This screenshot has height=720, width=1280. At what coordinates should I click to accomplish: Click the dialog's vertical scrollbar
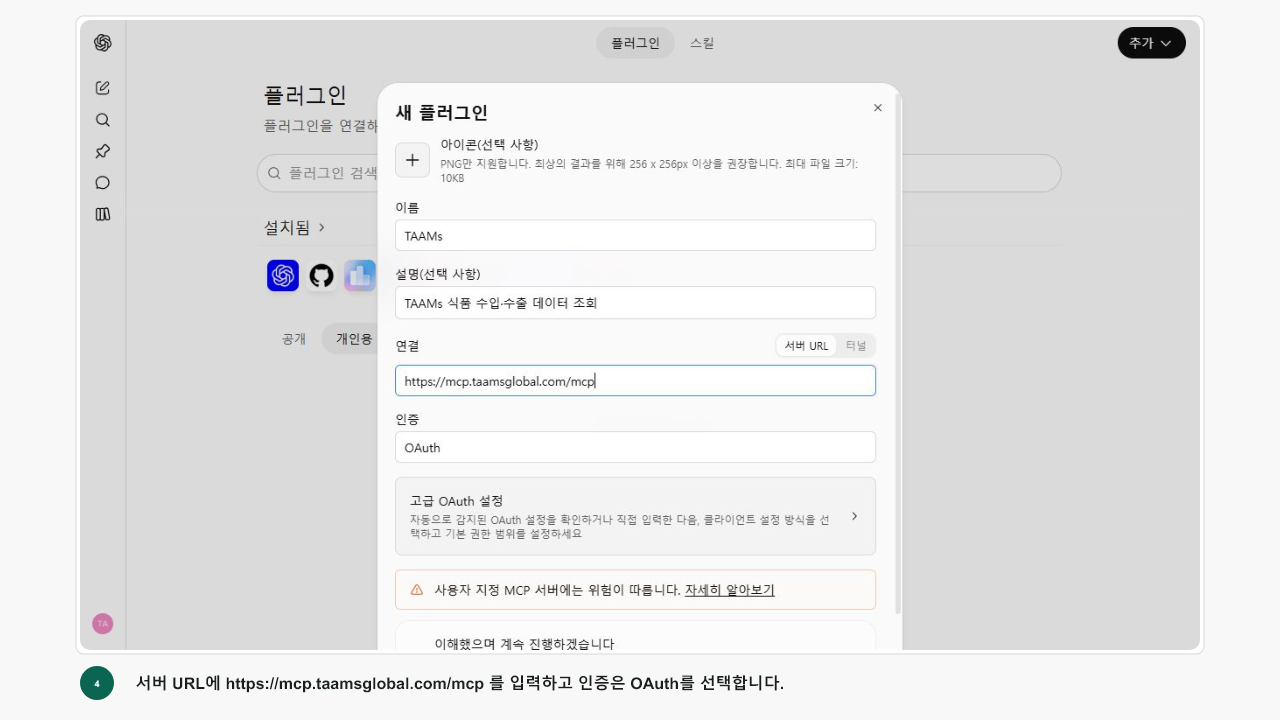tap(898, 355)
